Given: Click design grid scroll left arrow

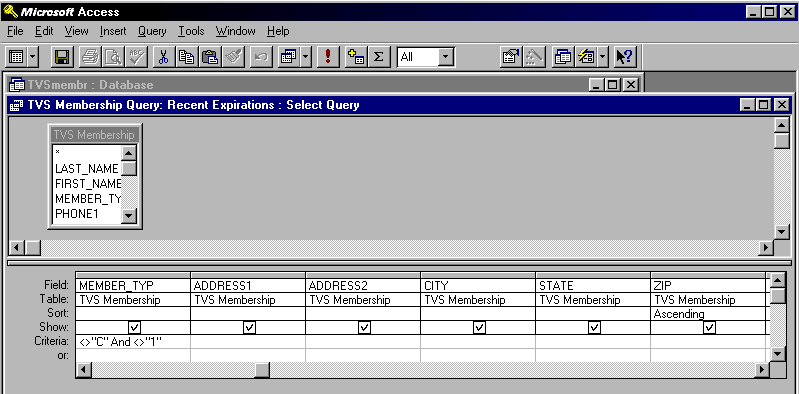Looking at the screenshot, I should point(84,370).
